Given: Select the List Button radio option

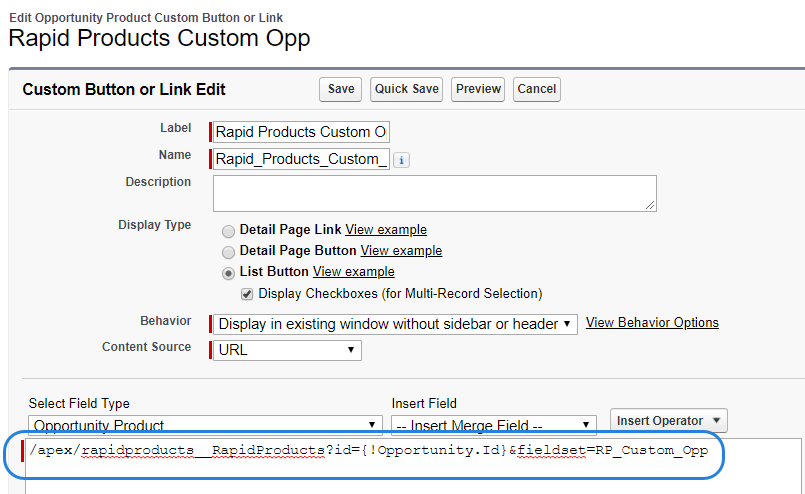Looking at the screenshot, I should tap(228, 273).
